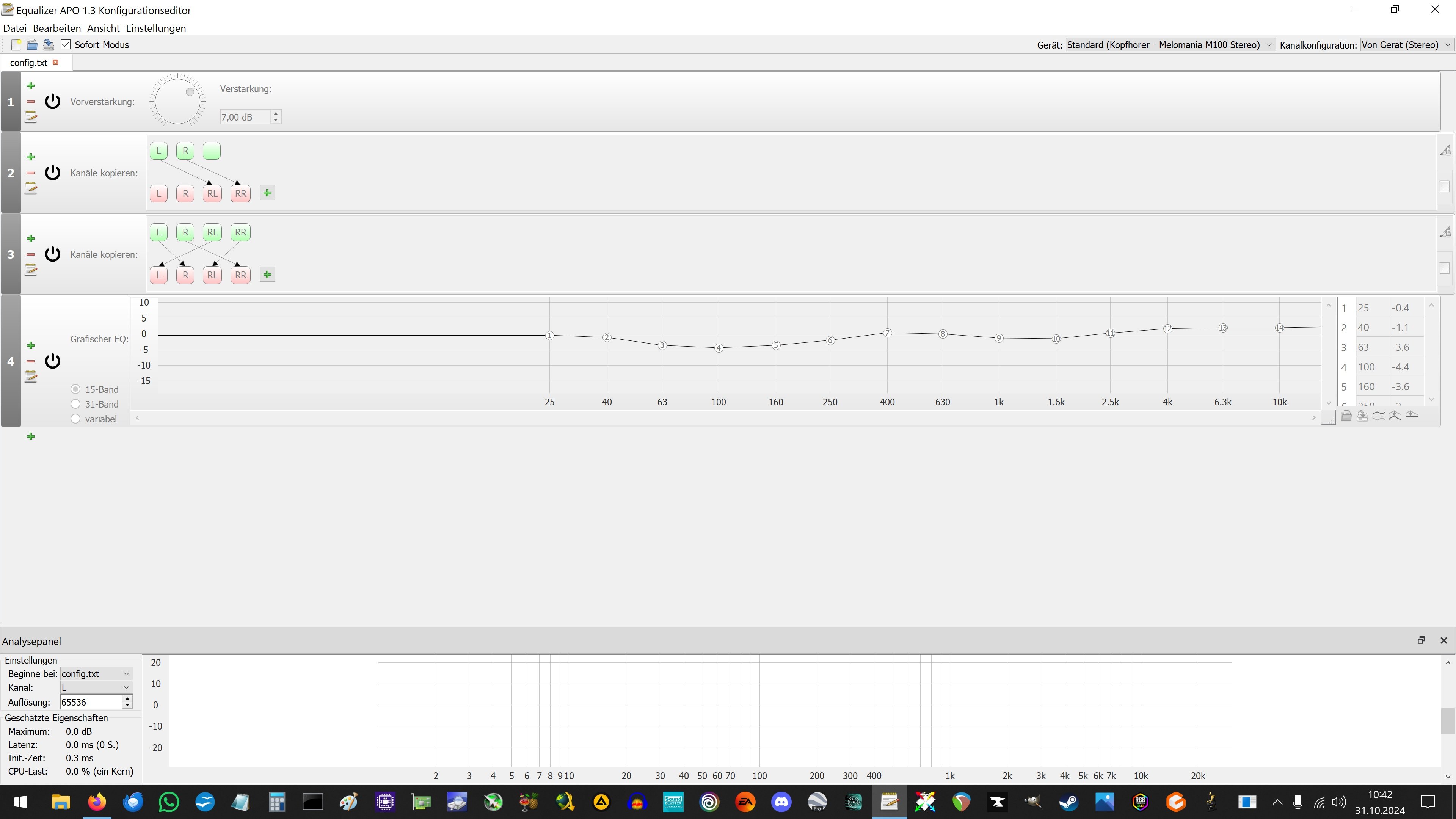Open the Bearbeiten menu
Screen dimensions: 1456x819
[56, 28]
